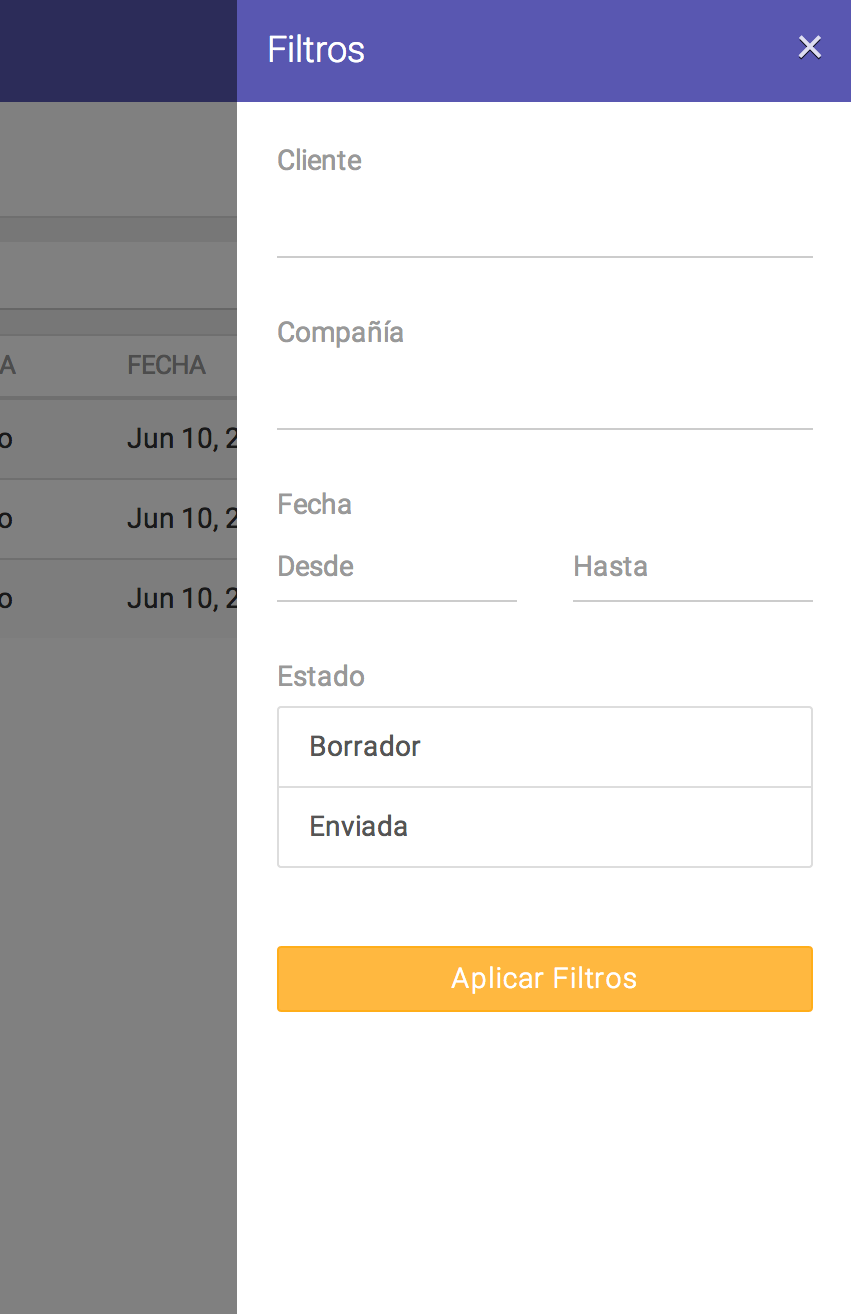This screenshot has width=851, height=1314.
Task: Click the Compañía field label
Action: [340, 332]
